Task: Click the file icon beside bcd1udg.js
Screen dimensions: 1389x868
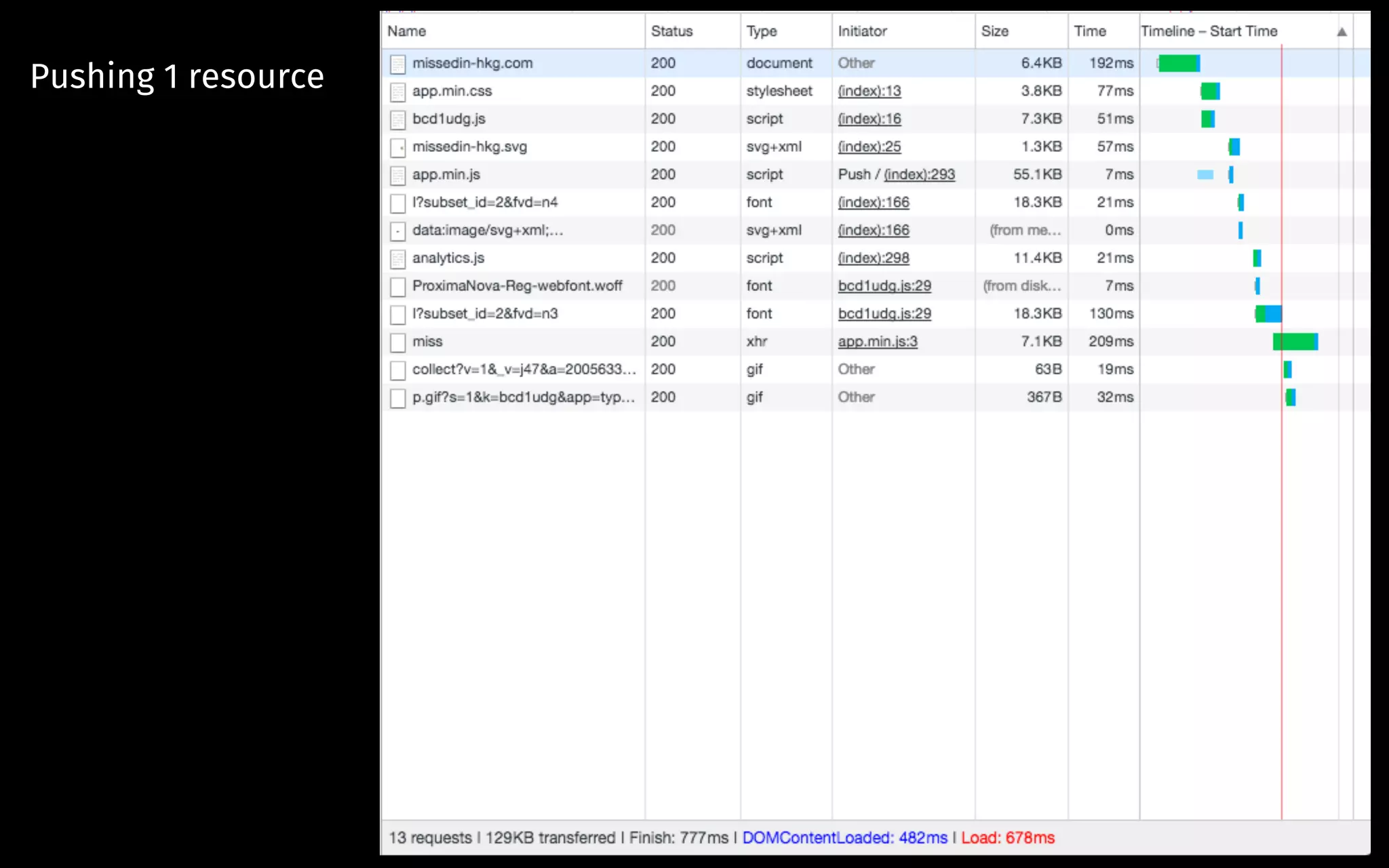Action: (x=397, y=119)
